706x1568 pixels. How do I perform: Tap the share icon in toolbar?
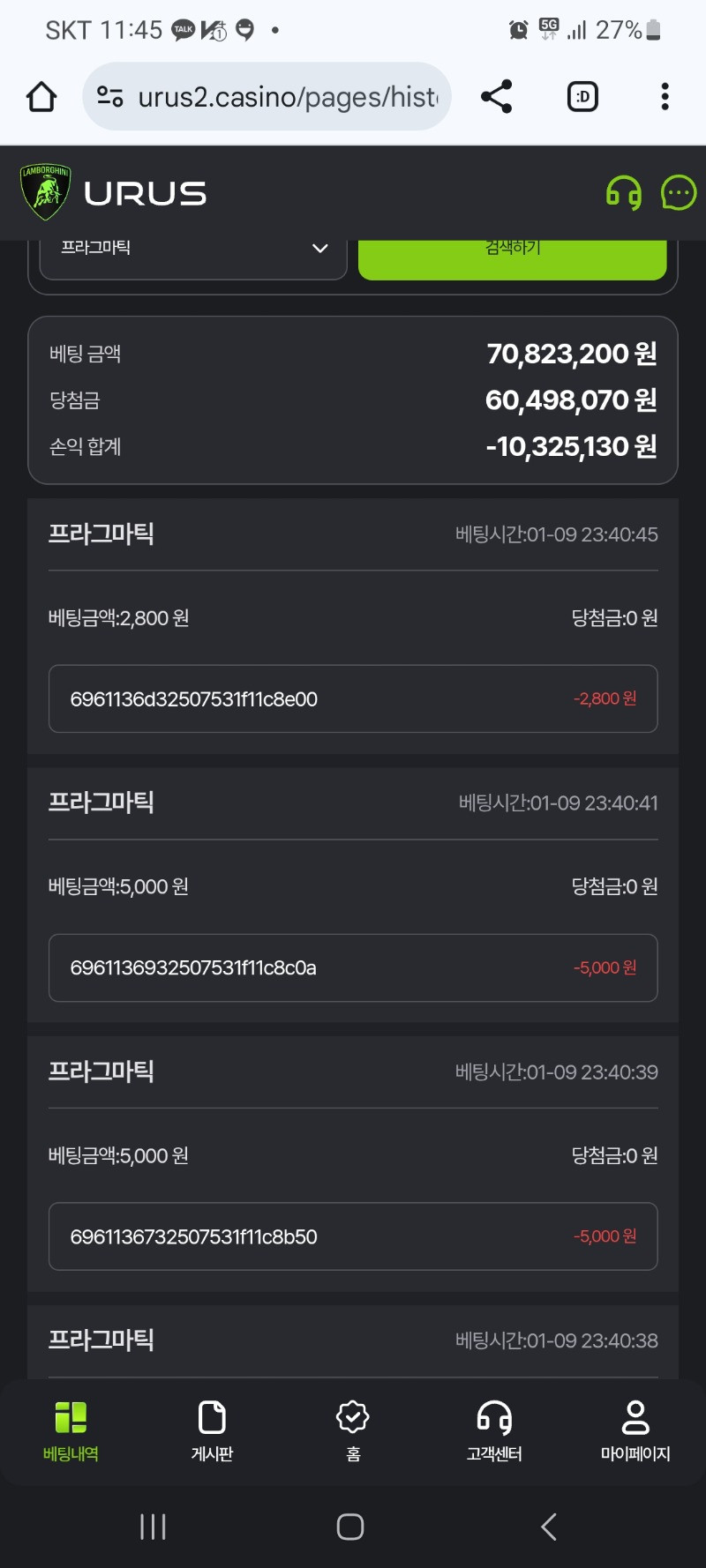click(x=496, y=96)
